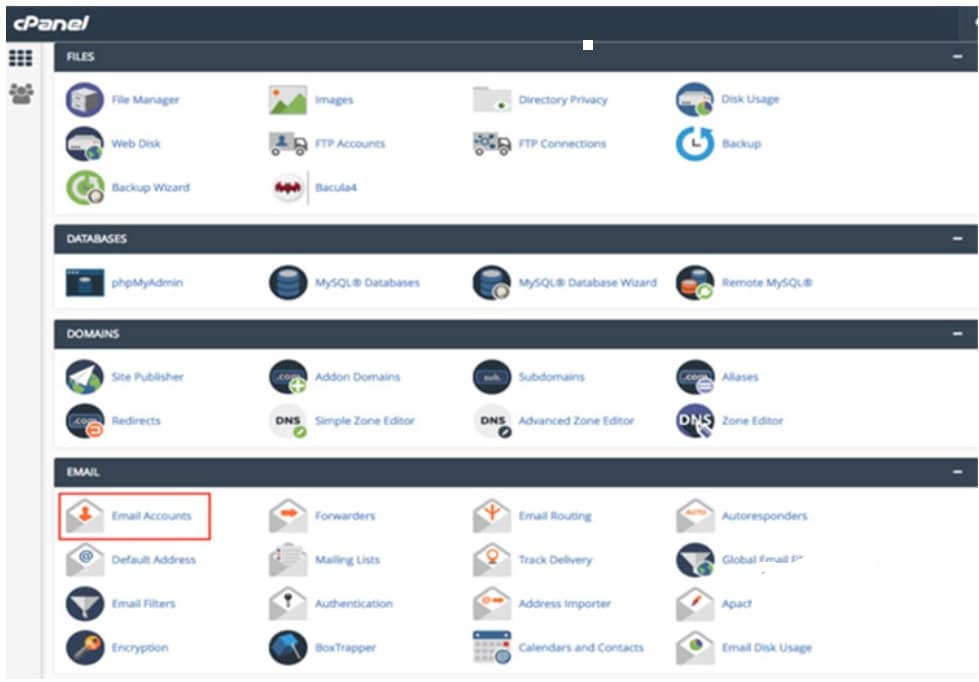The height and width of the screenshot is (682, 979).
Task: Click the phpMyAdmin text link
Action: tap(147, 283)
